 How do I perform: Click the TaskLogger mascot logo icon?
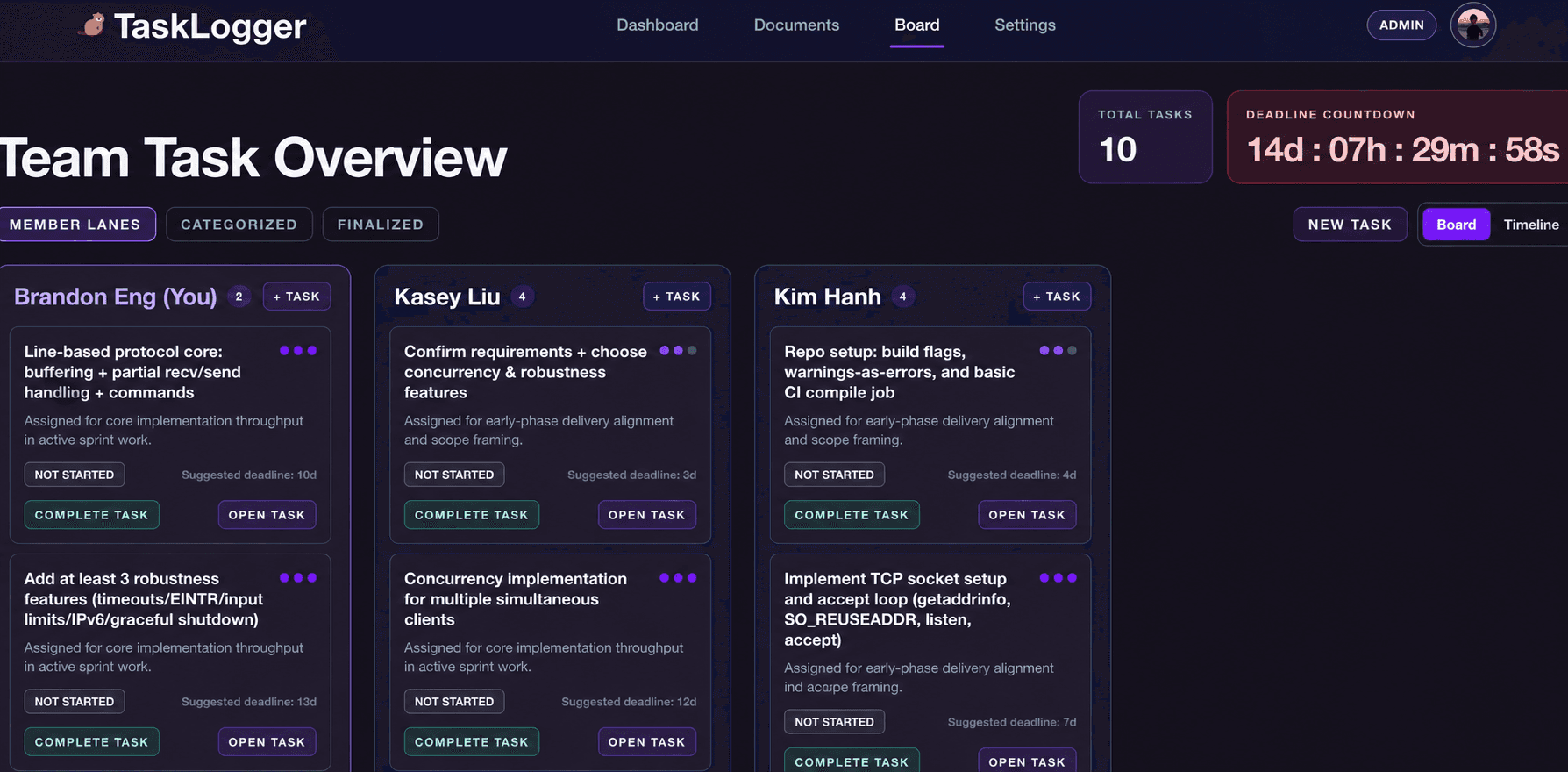point(92,25)
